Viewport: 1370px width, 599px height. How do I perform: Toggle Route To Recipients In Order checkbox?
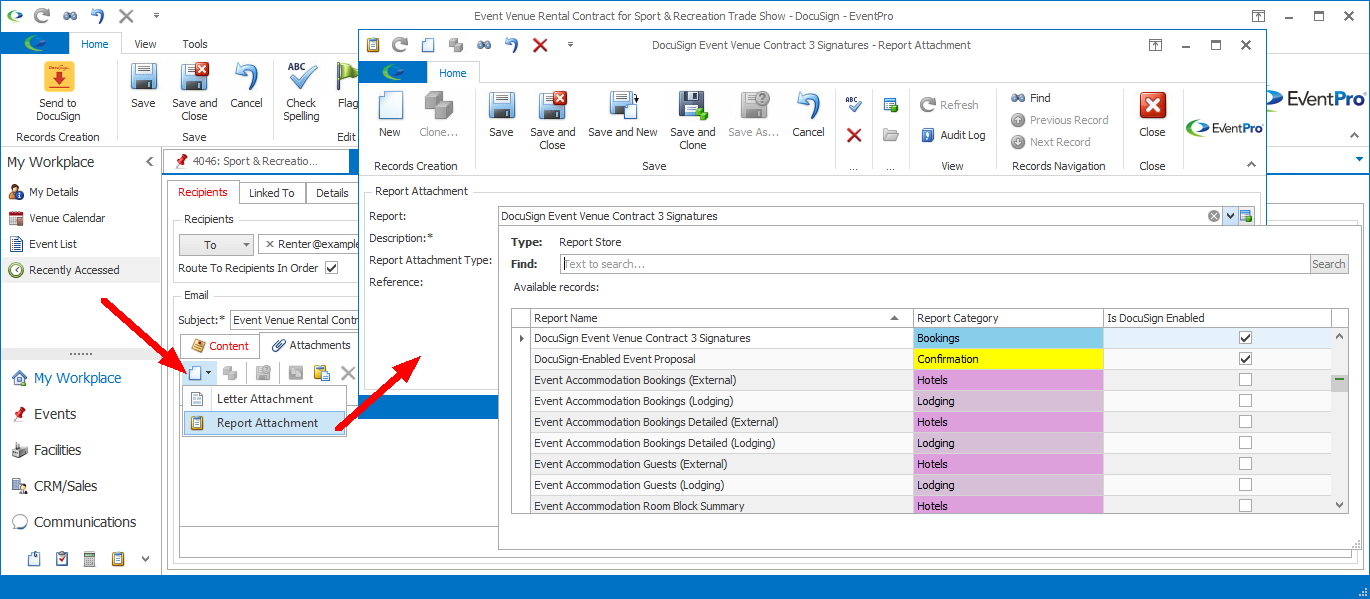tap(332, 268)
